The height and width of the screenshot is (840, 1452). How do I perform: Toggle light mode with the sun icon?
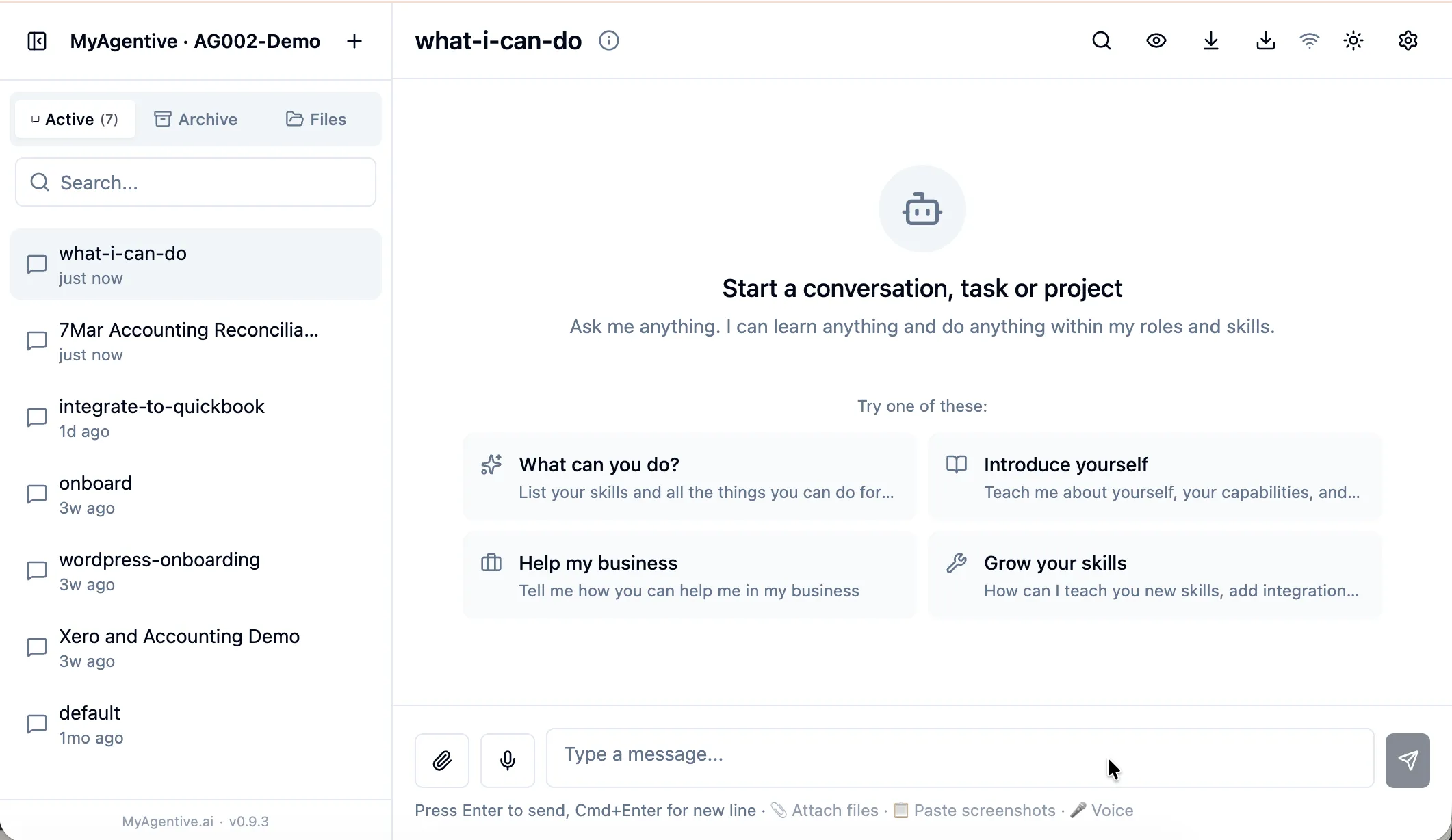coord(1353,40)
